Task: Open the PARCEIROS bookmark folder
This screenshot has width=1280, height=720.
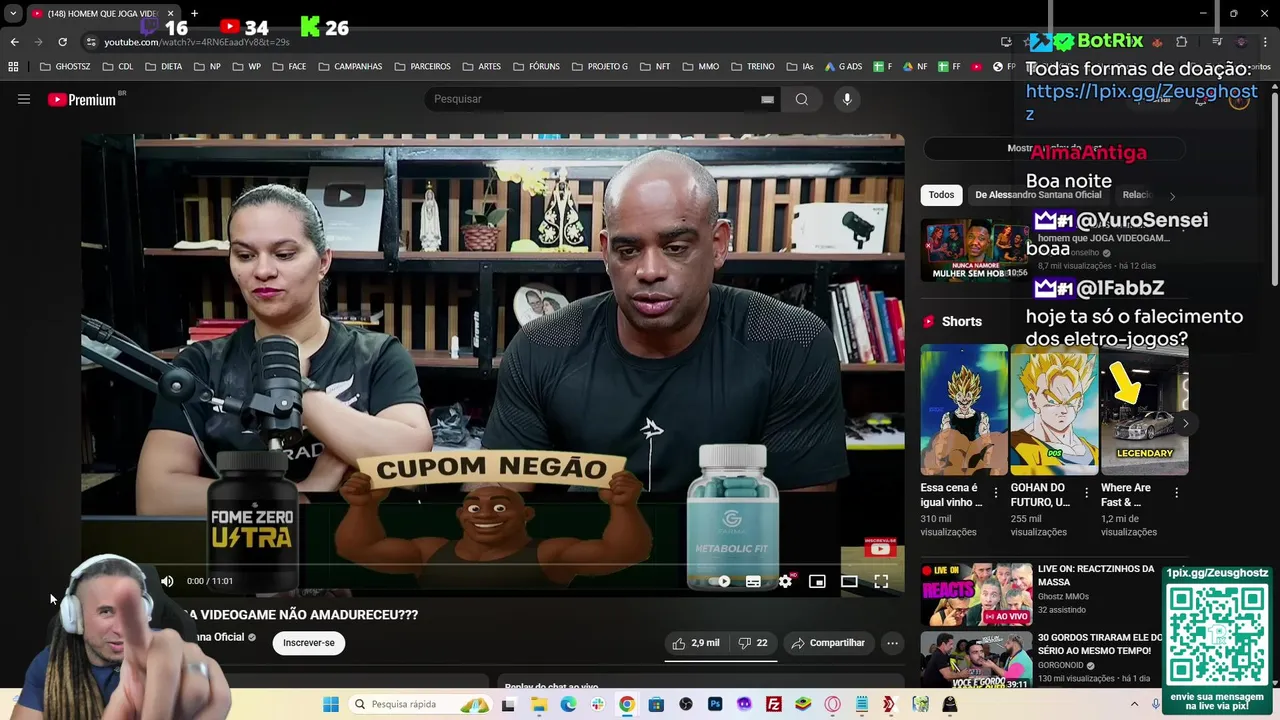Action: [423, 67]
